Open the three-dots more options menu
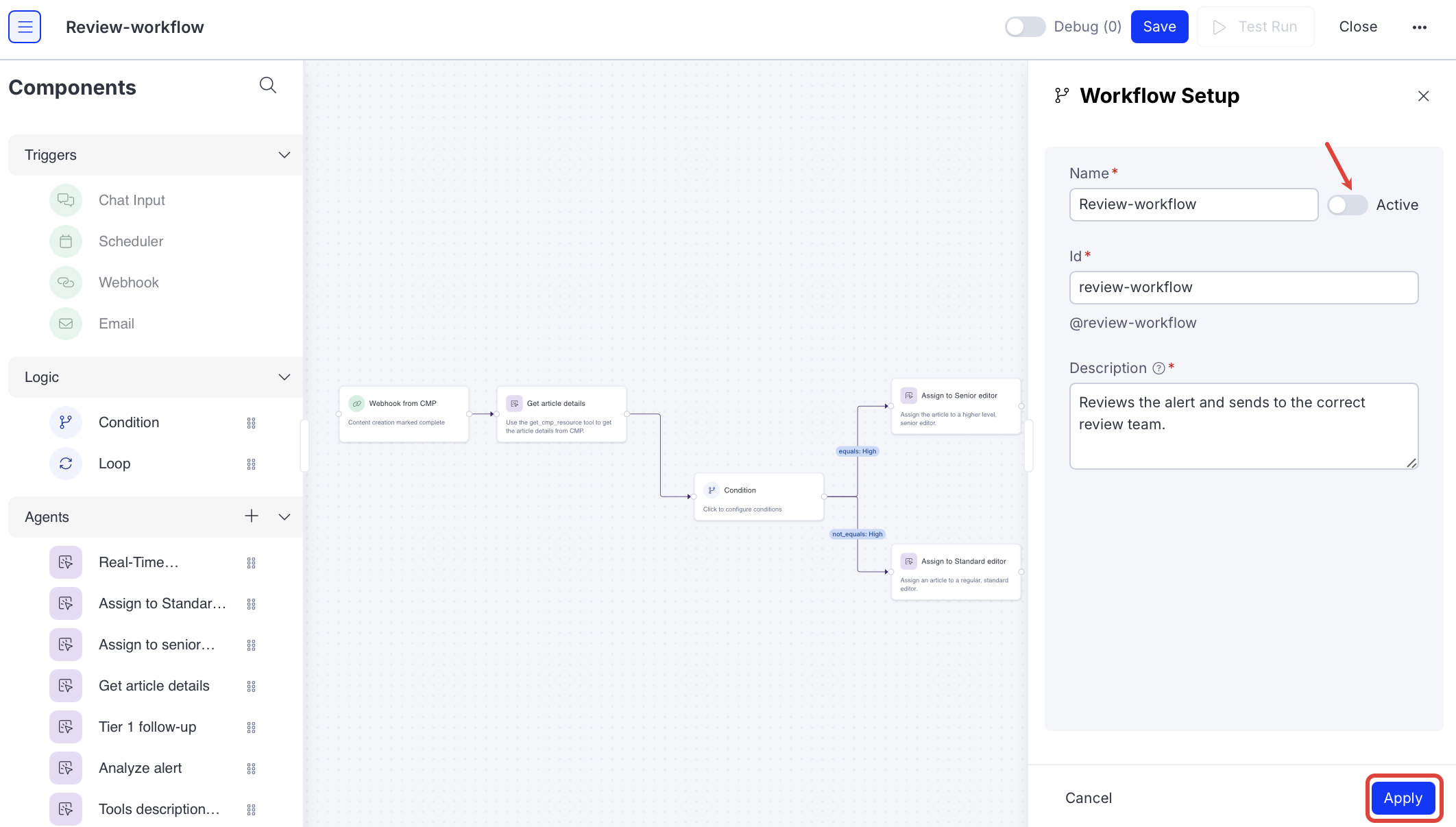The image size is (1456, 827). tap(1419, 27)
